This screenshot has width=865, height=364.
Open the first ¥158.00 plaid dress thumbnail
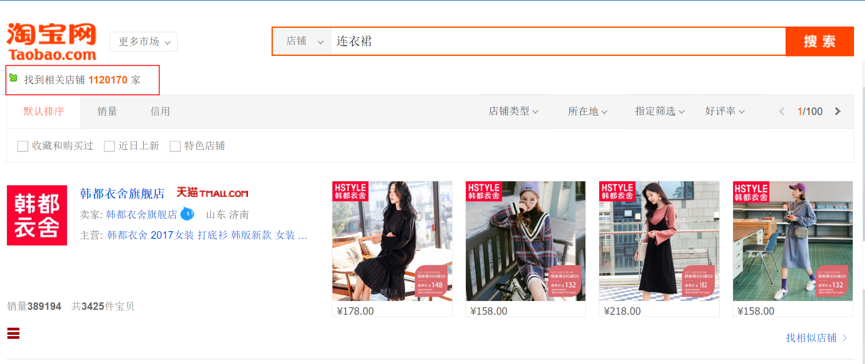[525, 241]
